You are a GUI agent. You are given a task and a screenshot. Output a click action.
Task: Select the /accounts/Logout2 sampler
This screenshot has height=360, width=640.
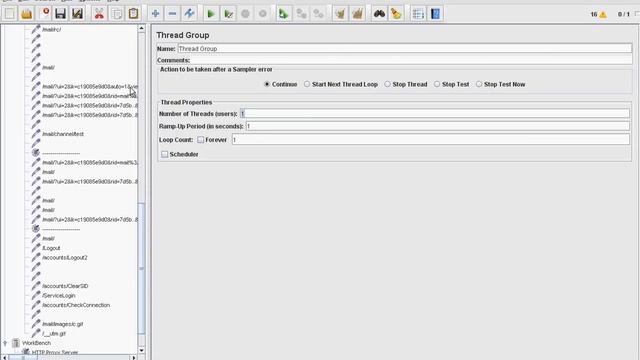point(64,258)
